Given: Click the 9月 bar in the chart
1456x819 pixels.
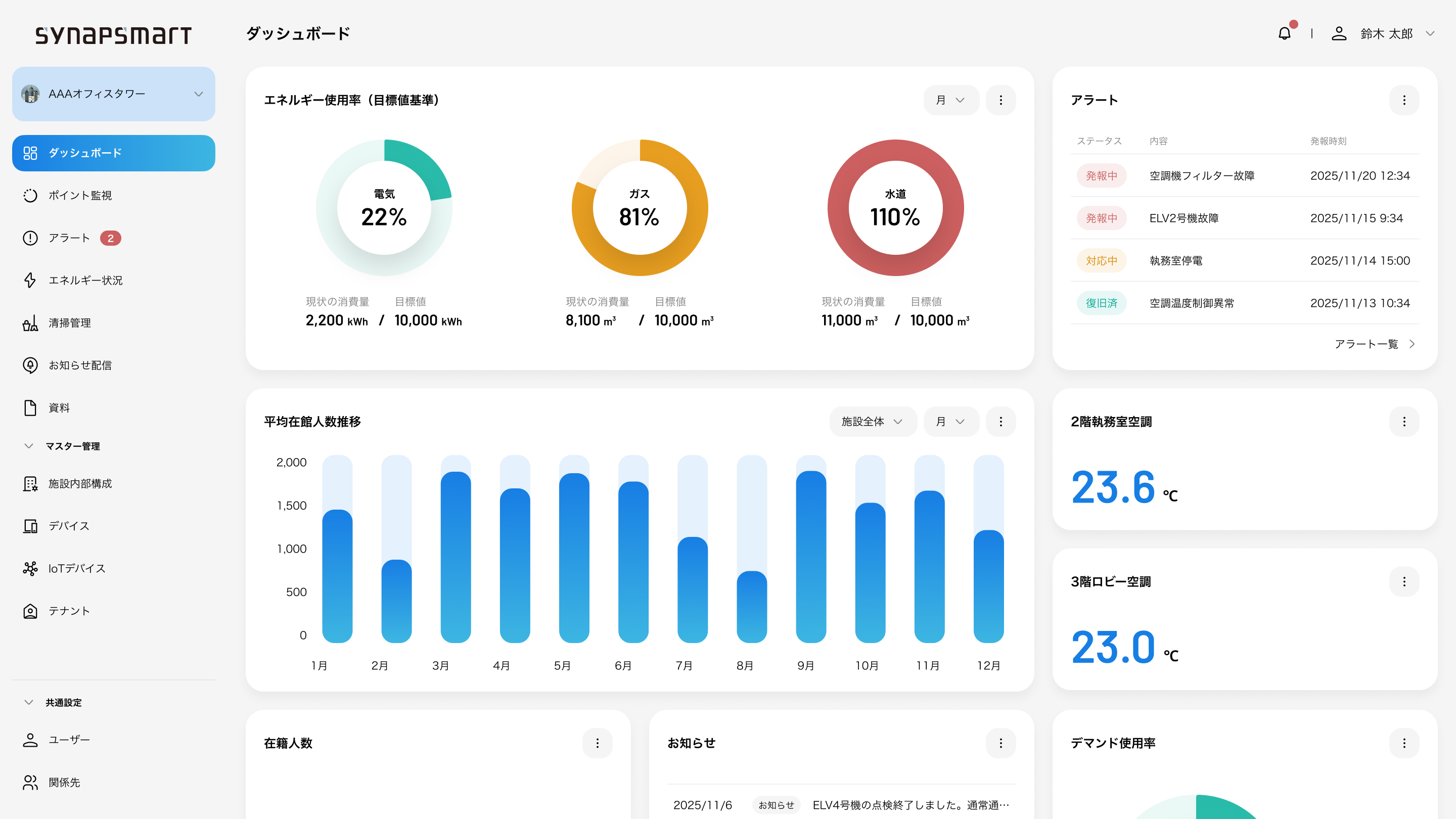Looking at the screenshot, I should (811, 557).
